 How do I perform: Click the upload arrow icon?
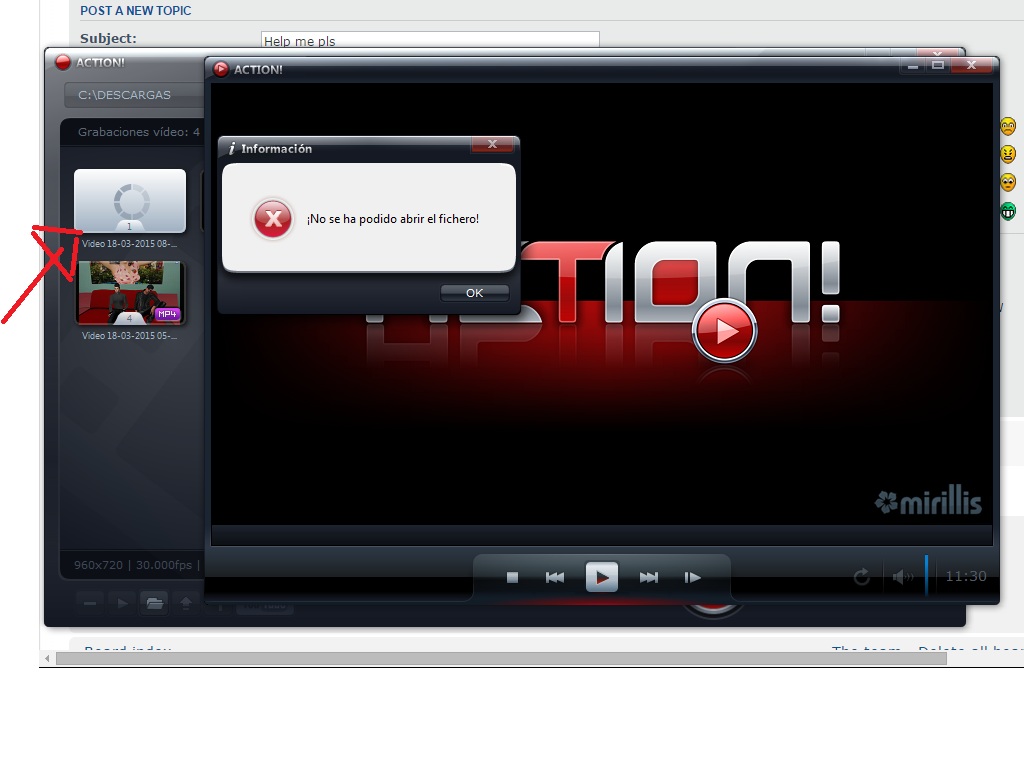(186, 603)
